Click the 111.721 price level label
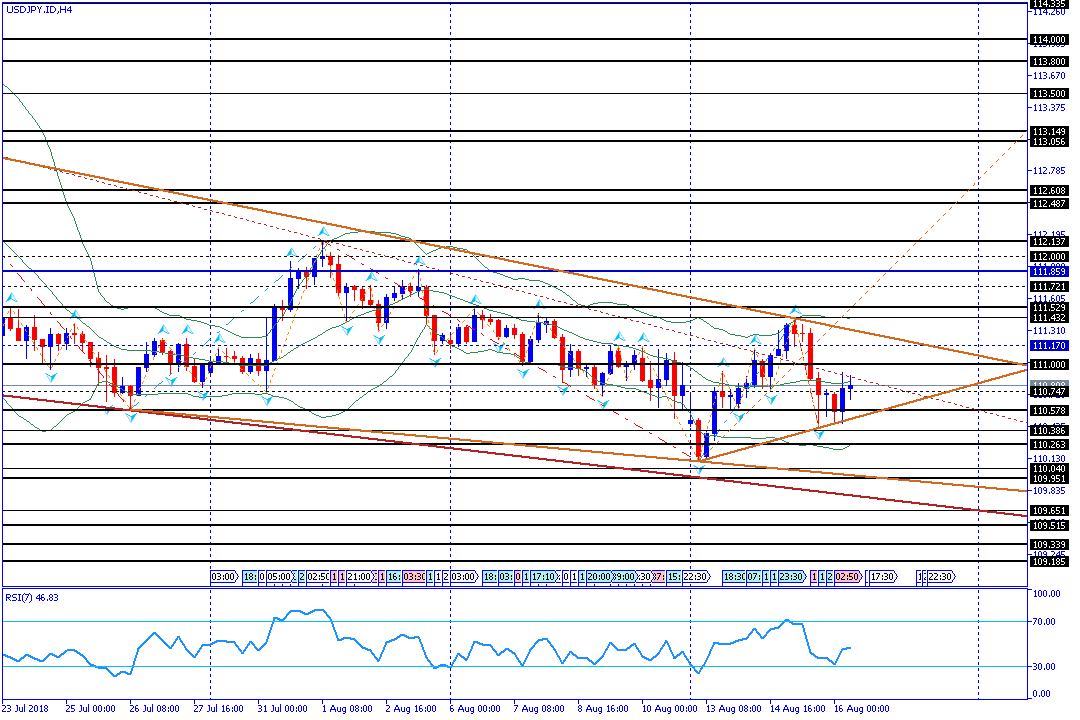 (1048, 286)
